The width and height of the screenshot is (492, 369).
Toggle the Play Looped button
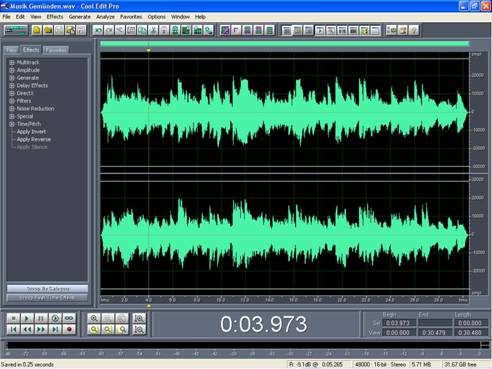click(x=69, y=318)
